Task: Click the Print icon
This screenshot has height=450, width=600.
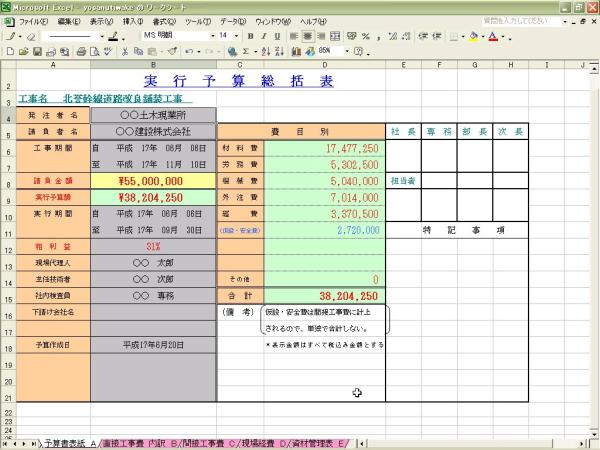Action: tap(79, 51)
